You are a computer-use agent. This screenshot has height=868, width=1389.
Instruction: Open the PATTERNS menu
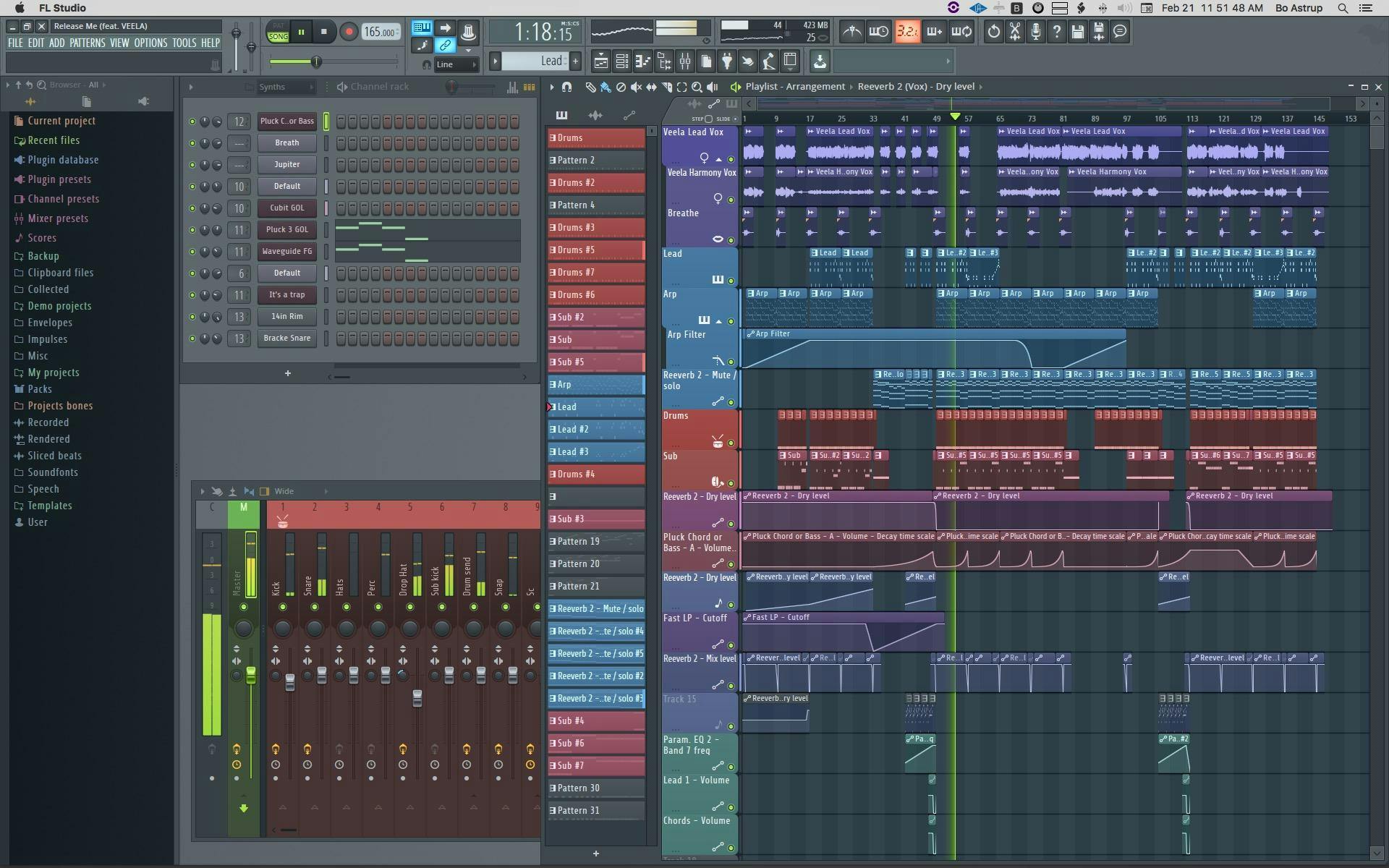click(x=88, y=43)
